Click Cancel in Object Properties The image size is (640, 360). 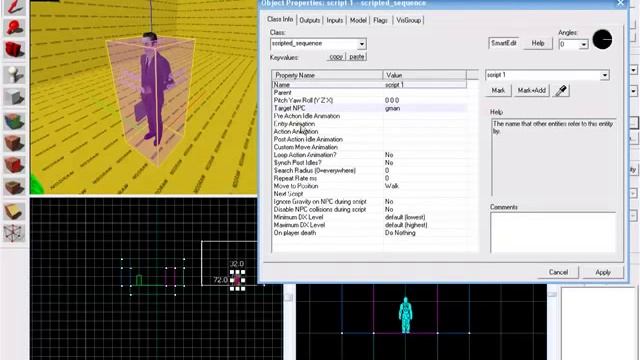click(x=558, y=272)
